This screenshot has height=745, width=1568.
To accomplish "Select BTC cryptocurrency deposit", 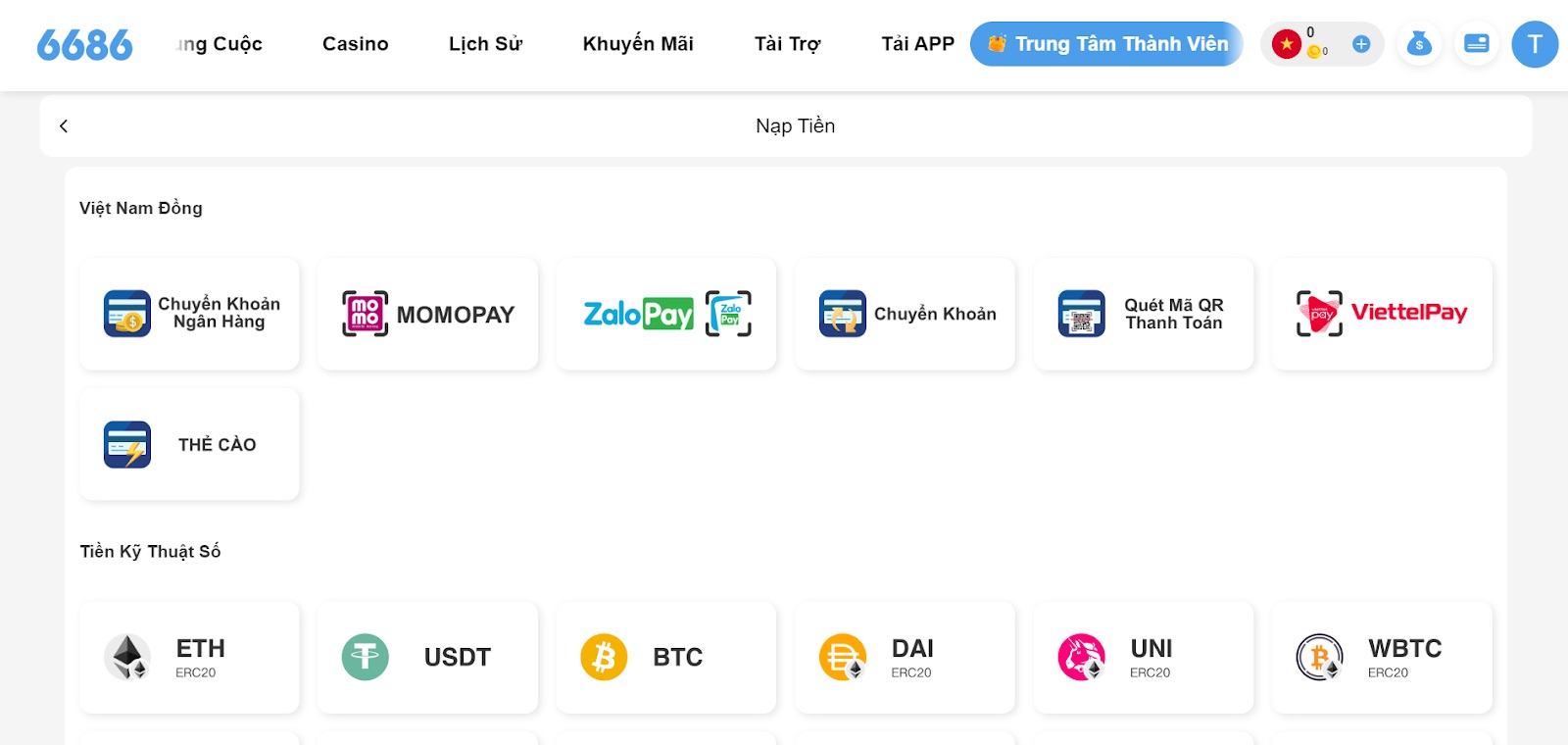I will [666, 657].
